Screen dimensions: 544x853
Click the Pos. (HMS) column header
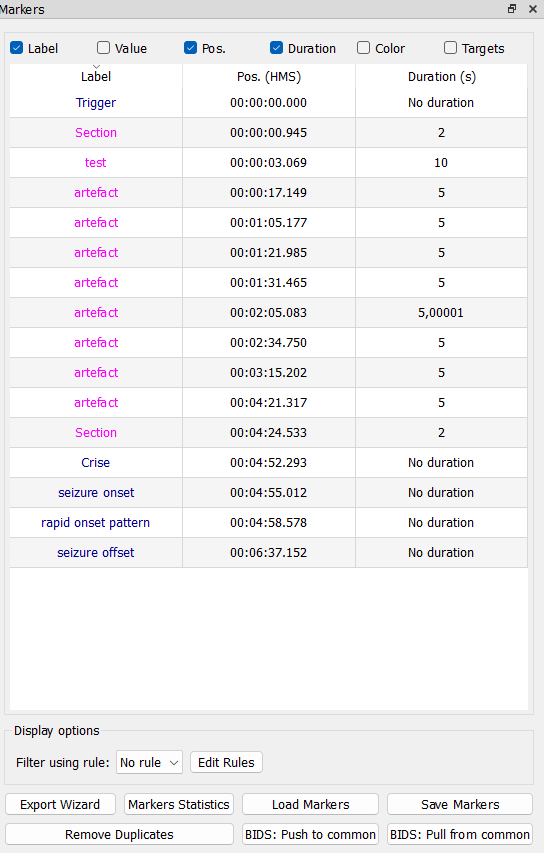click(x=269, y=76)
